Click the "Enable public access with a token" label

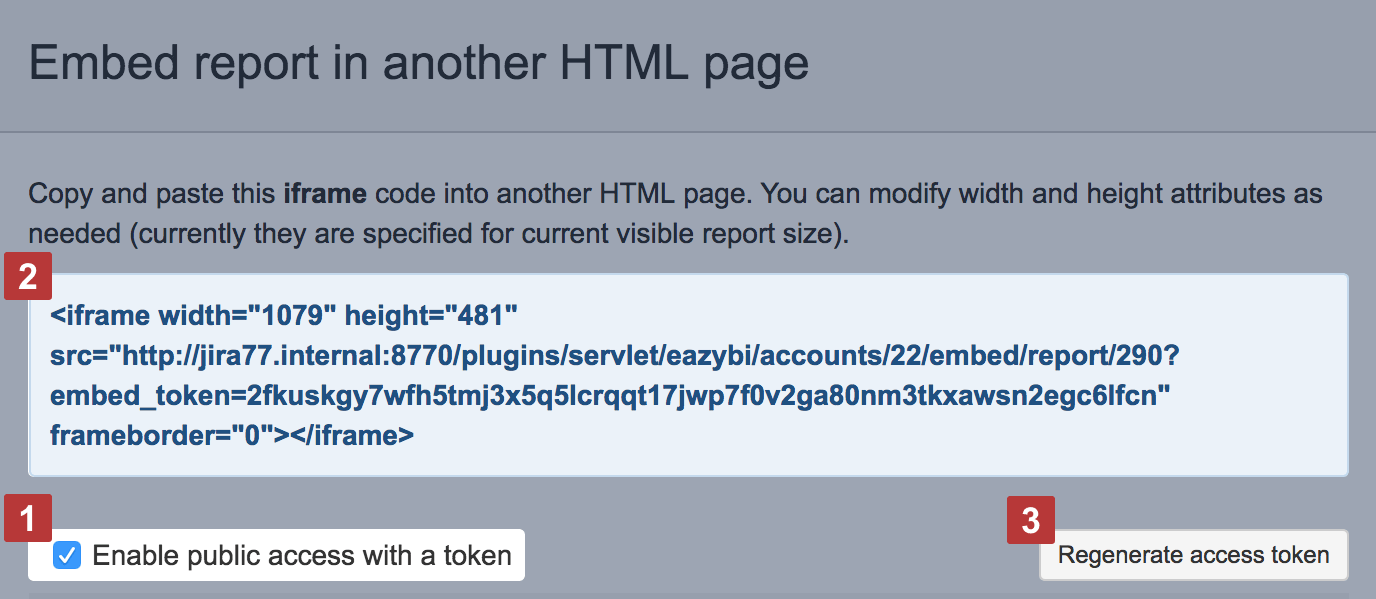[x=301, y=555]
